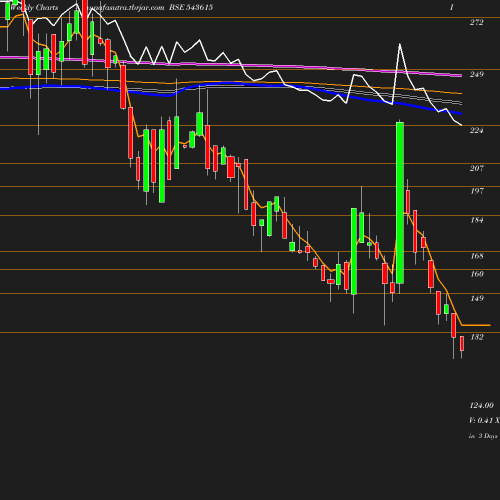The width and height of the screenshot is (500, 500).
Task: Click the tallest green candlestick body
Action: [400, 203]
